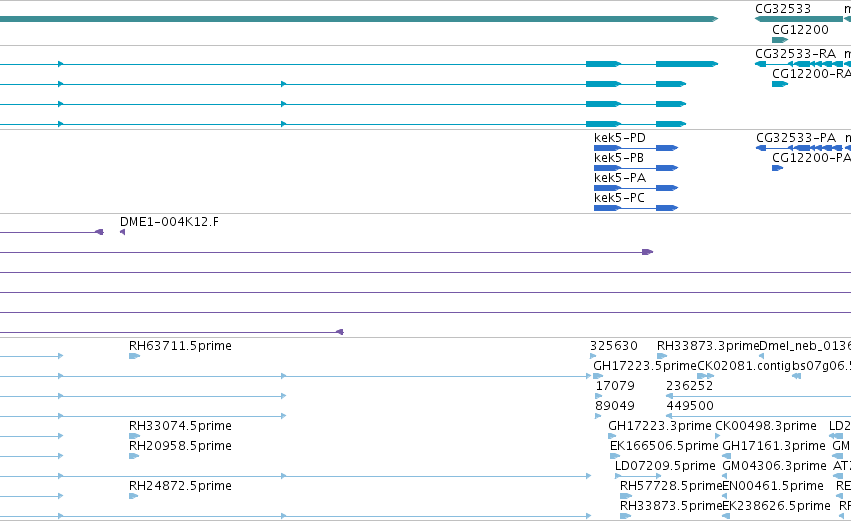Click the '325630' label text
This screenshot has height=521, width=851.
[x=614, y=346]
